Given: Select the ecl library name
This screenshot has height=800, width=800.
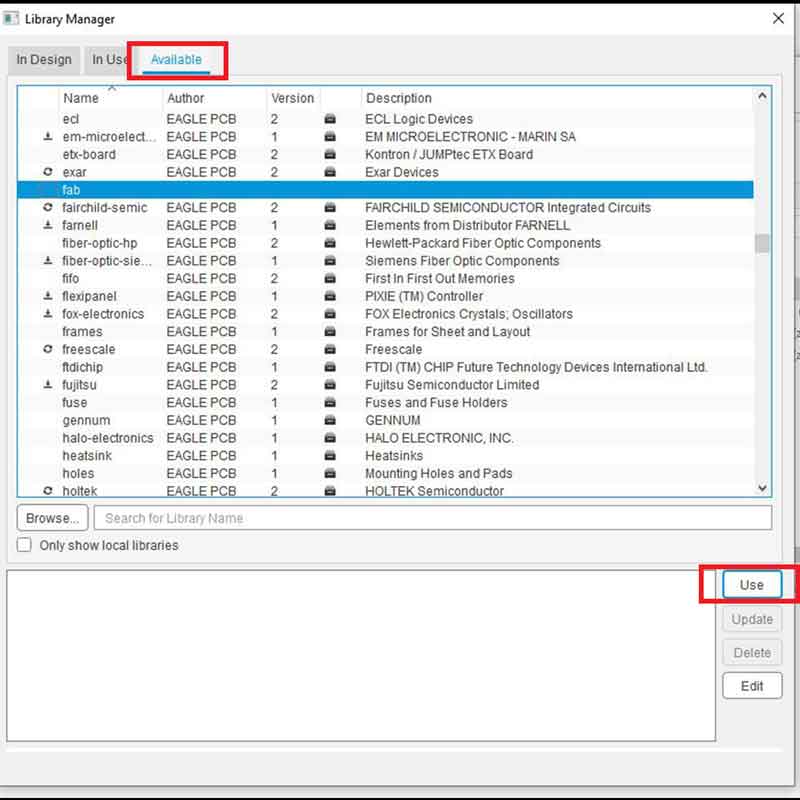Looking at the screenshot, I should pyautogui.click(x=70, y=119).
